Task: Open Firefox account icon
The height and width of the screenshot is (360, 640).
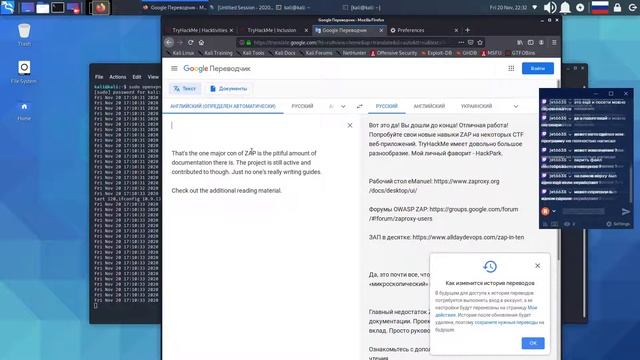Action: pos(541,42)
